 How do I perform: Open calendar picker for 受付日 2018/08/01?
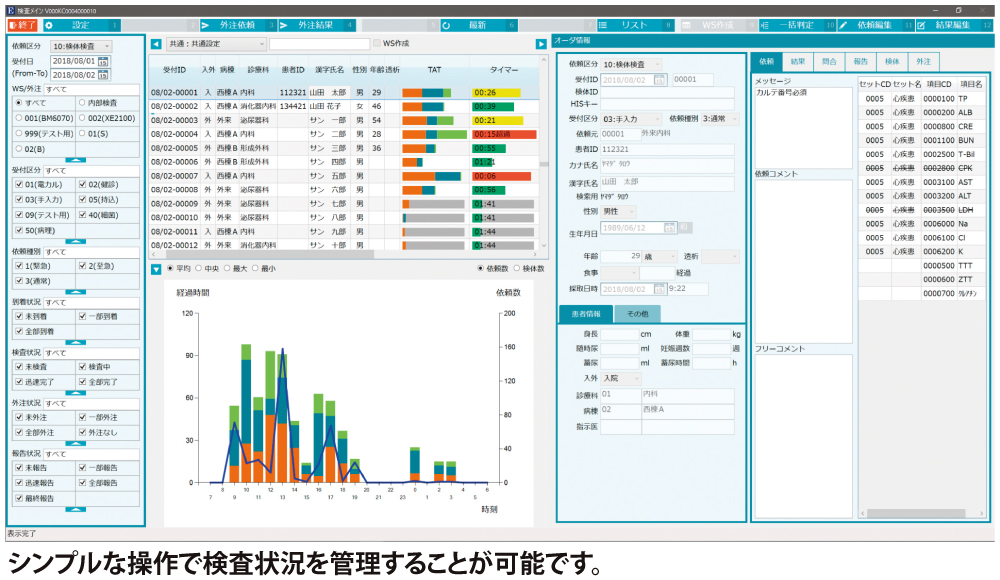104,62
